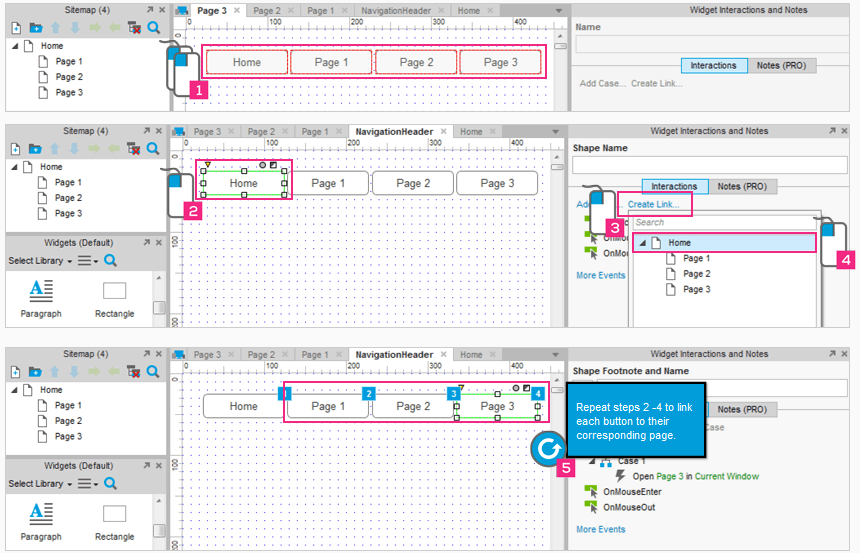The image size is (860, 553).
Task: Click Widgets library search magnifier in the middle screenshot
Action: coord(111,260)
